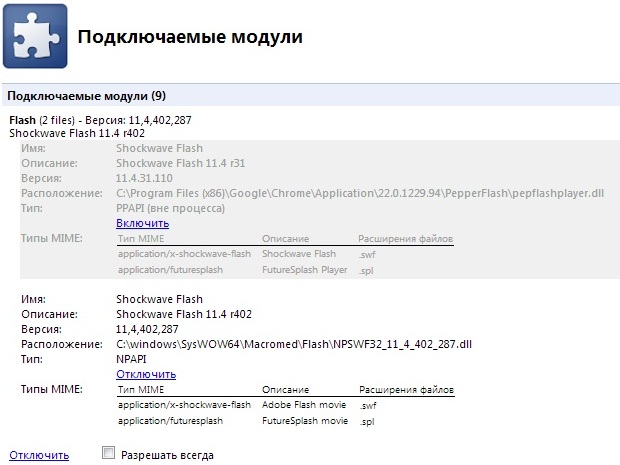Click the Подключаемые модули (9) section header
Viewport: 620px width, 465px height.
(x=311, y=96)
